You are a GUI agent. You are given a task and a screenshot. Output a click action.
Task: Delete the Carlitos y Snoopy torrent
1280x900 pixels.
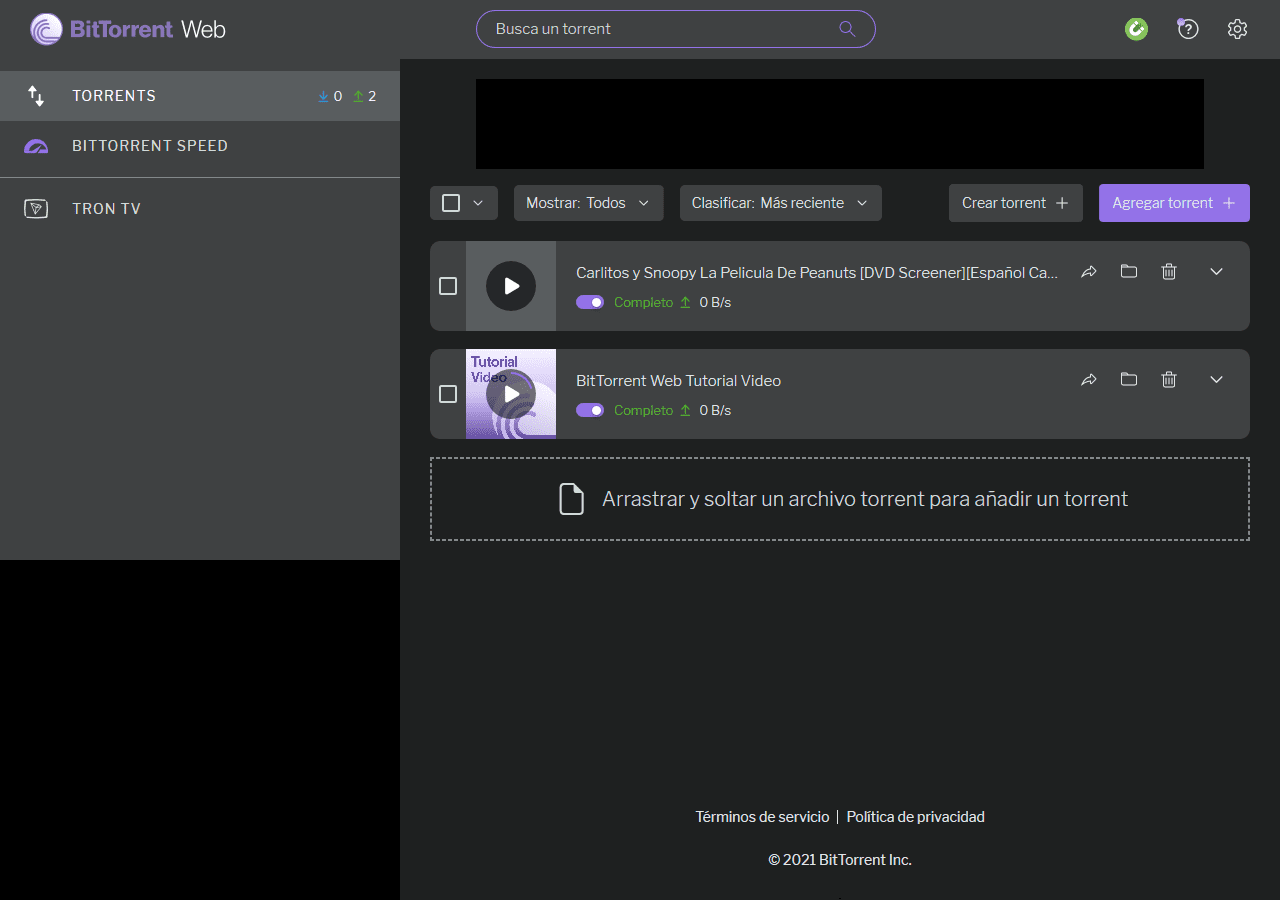tap(1169, 271)
